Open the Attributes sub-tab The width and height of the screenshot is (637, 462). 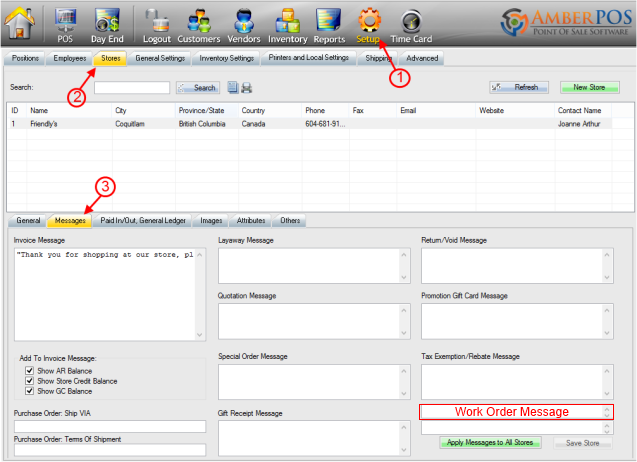[x=251, y=220]
